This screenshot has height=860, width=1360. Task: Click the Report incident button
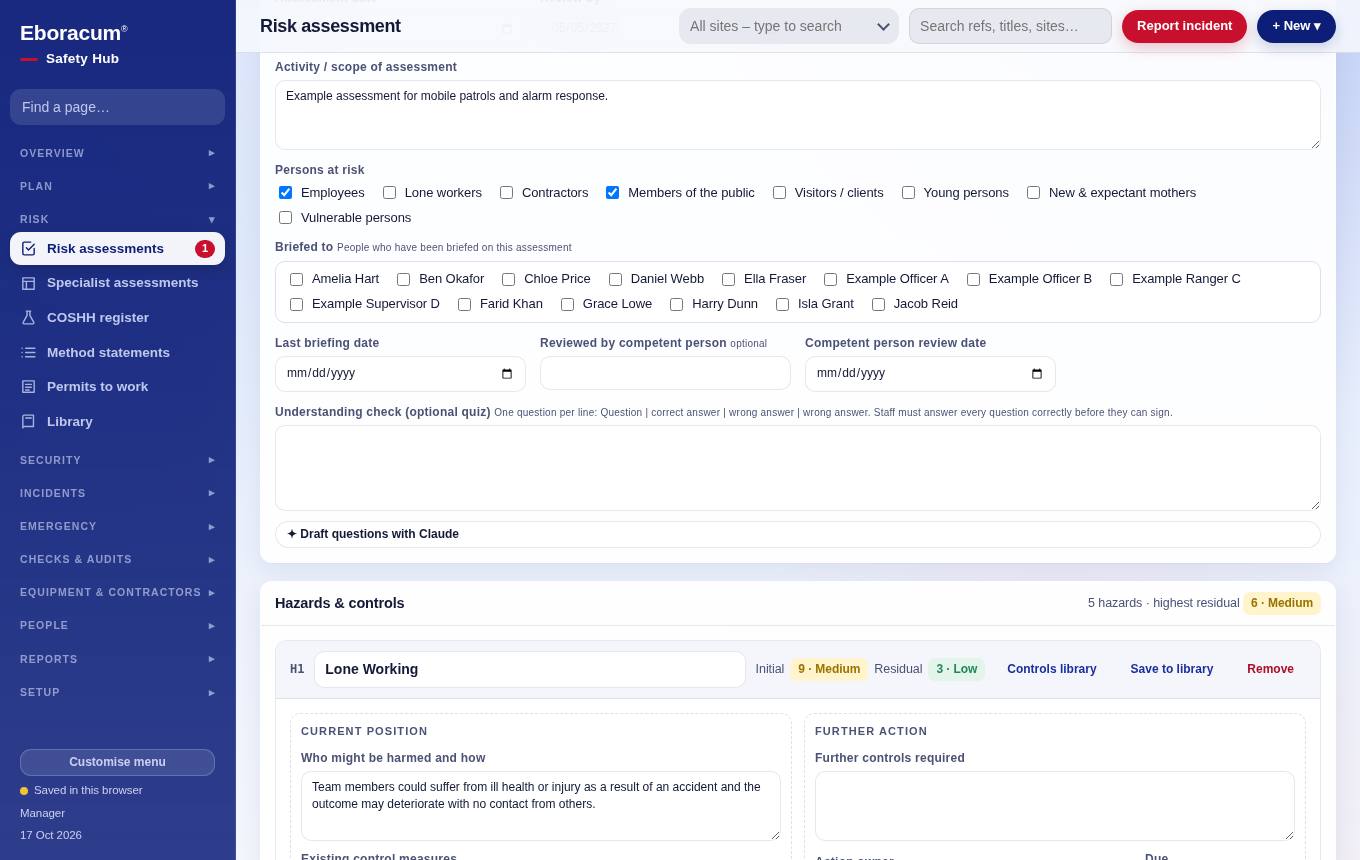tap(1184, 26)
